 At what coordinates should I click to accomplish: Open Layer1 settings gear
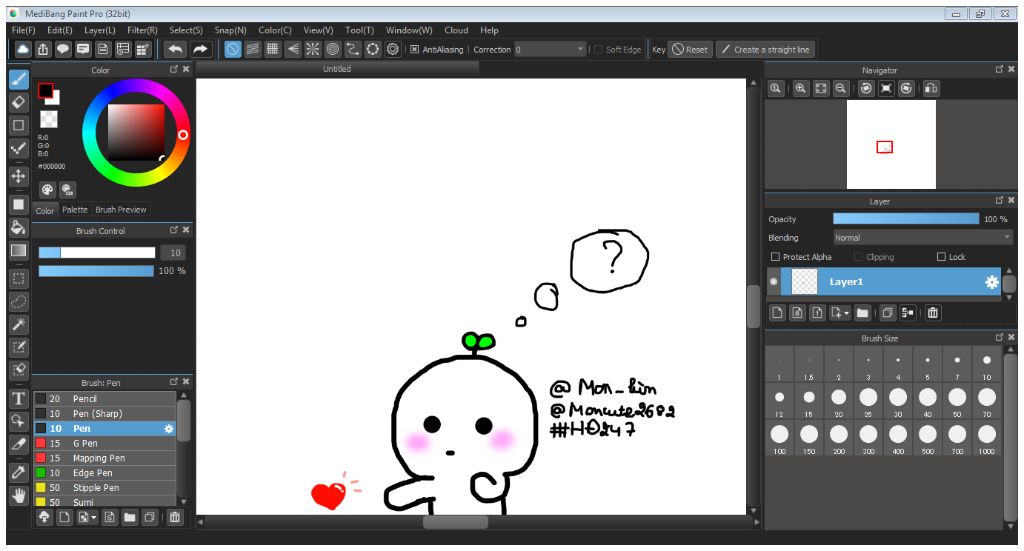[991, 282]
